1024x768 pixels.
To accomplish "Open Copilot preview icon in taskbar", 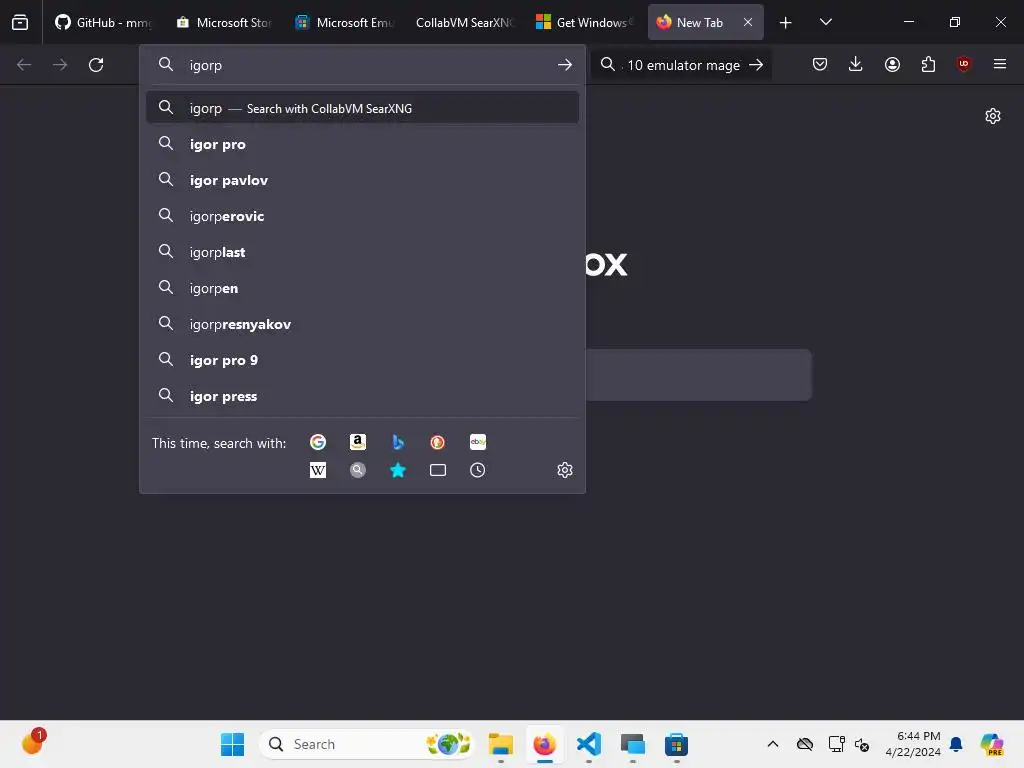I will [x=992, y=744].
